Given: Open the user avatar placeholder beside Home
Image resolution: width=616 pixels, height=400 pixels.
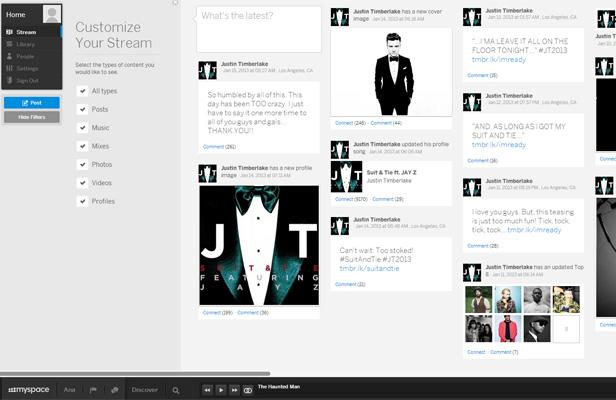Looking at the screenshot, I should click(52, 14).
